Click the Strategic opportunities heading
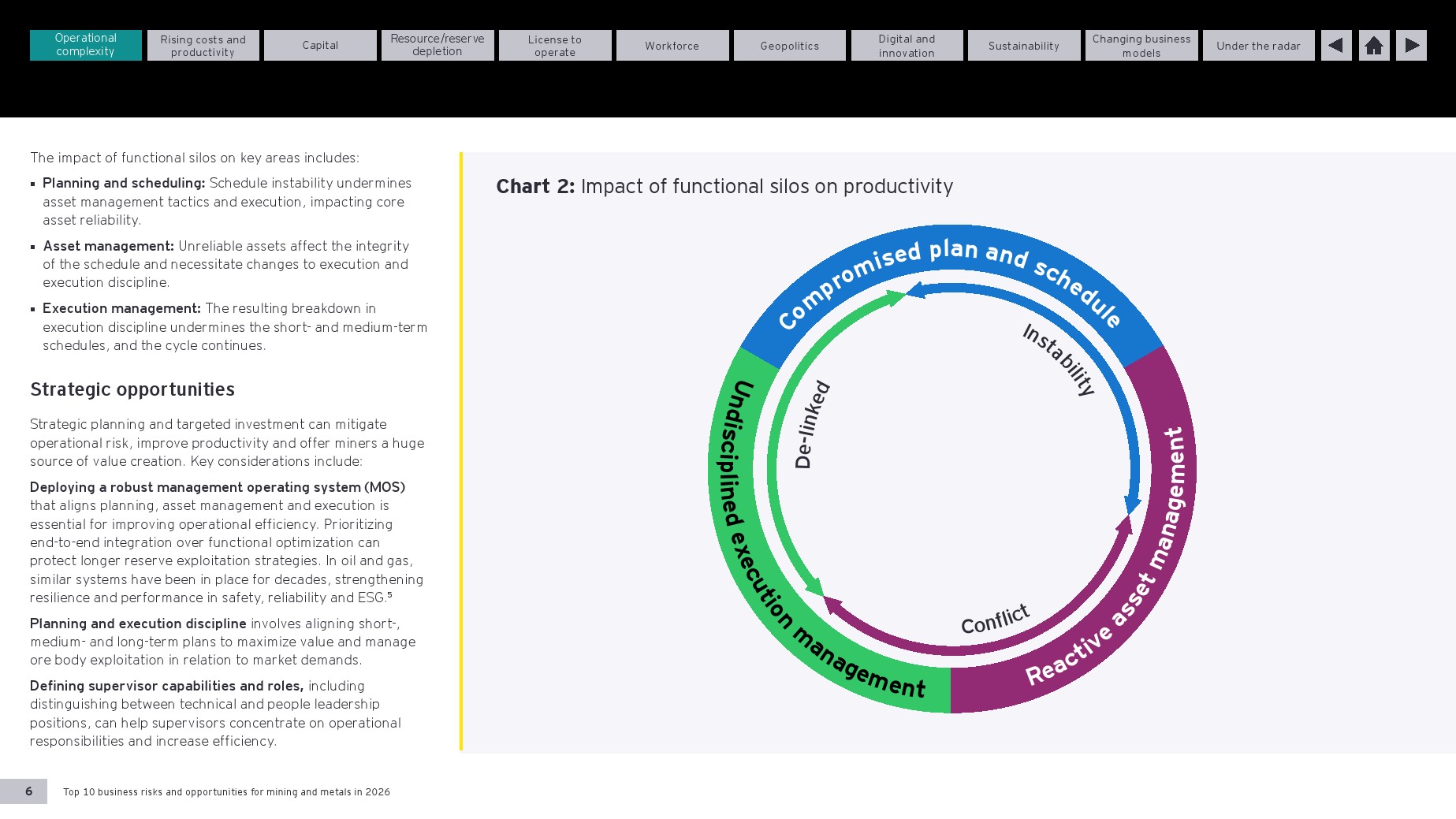1456x819 pixels. 132,389
